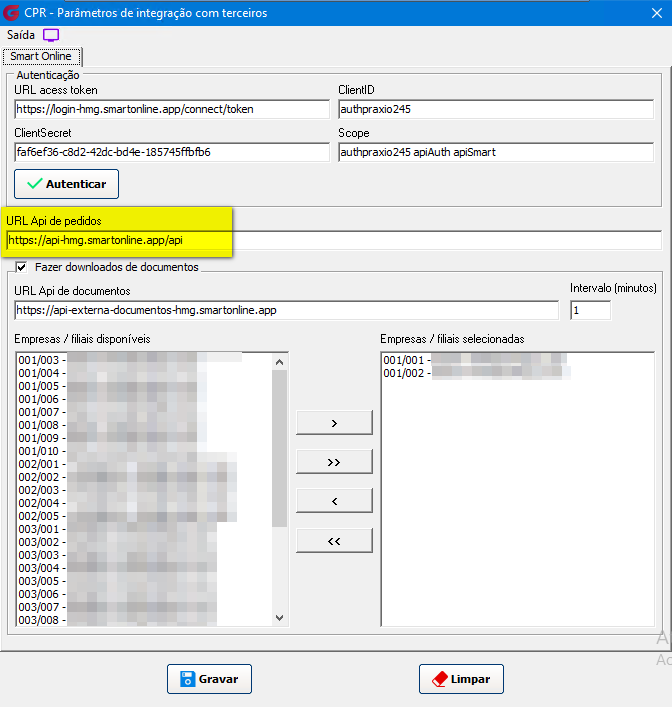Focus the URL Api de pedidos field
The height and width of the screenshot is (707, 672).
pyautogui.click(x=334, y=240)
